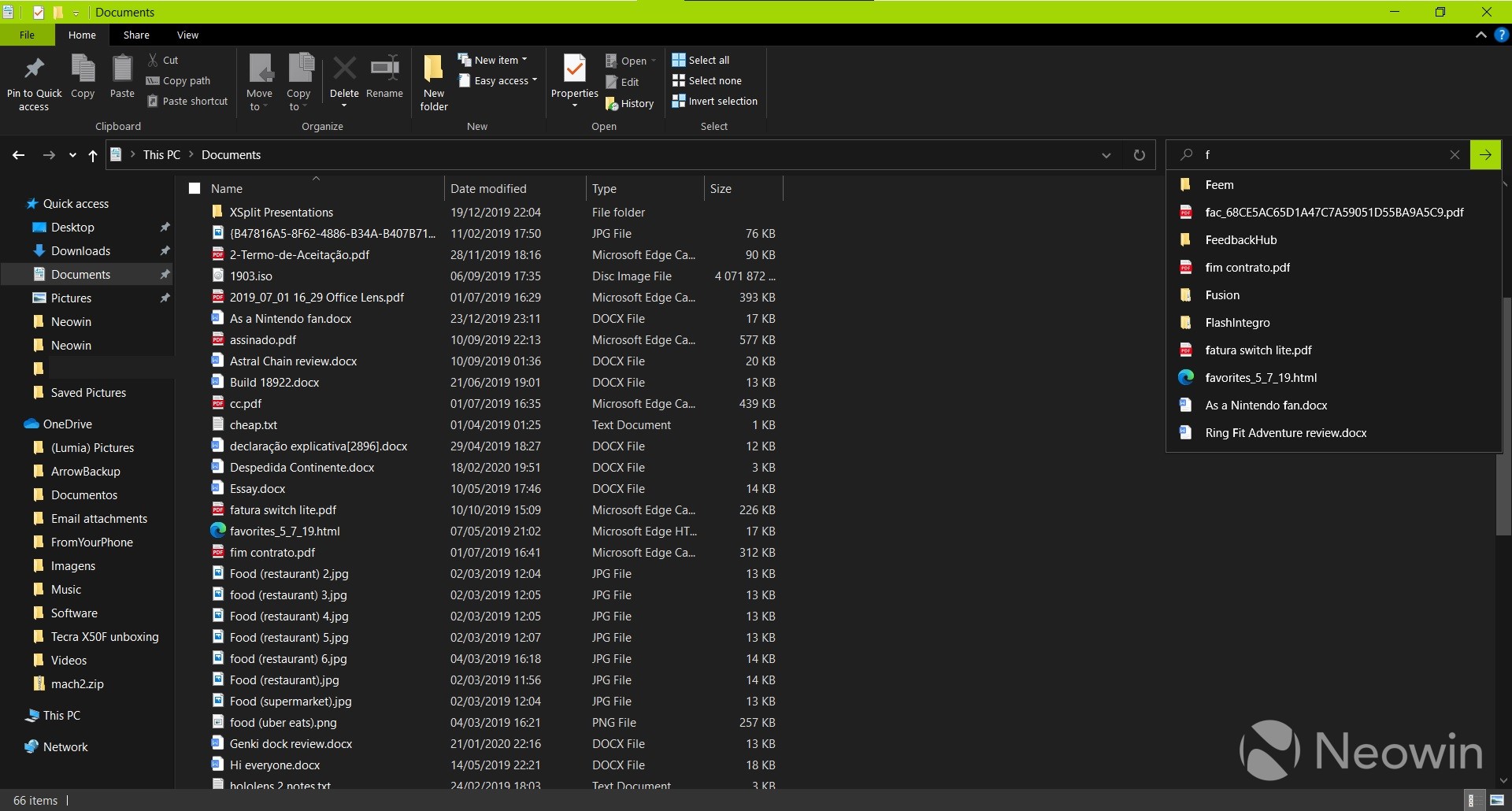The width and height of the screenshot is (1512, 811).
Task: Open file History from ribbon
Action: pyautogui.click(x=629, y=103)
